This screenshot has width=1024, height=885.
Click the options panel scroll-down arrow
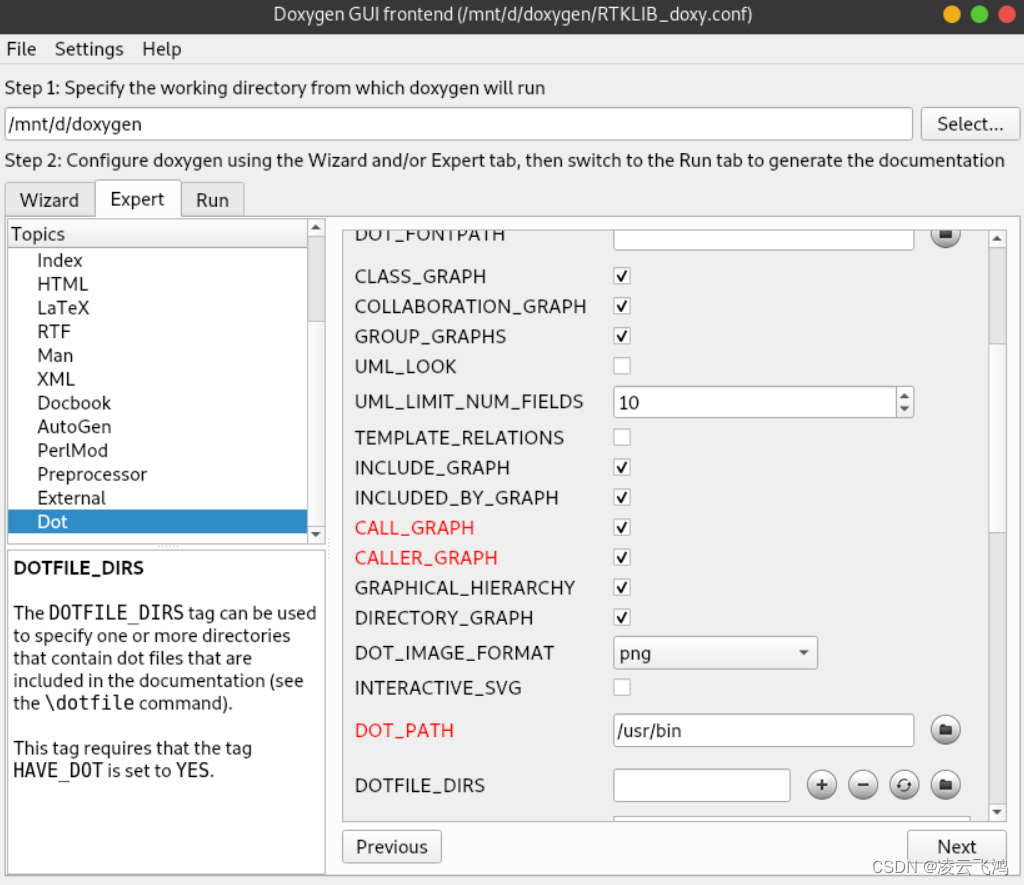(x=997, y=812)
